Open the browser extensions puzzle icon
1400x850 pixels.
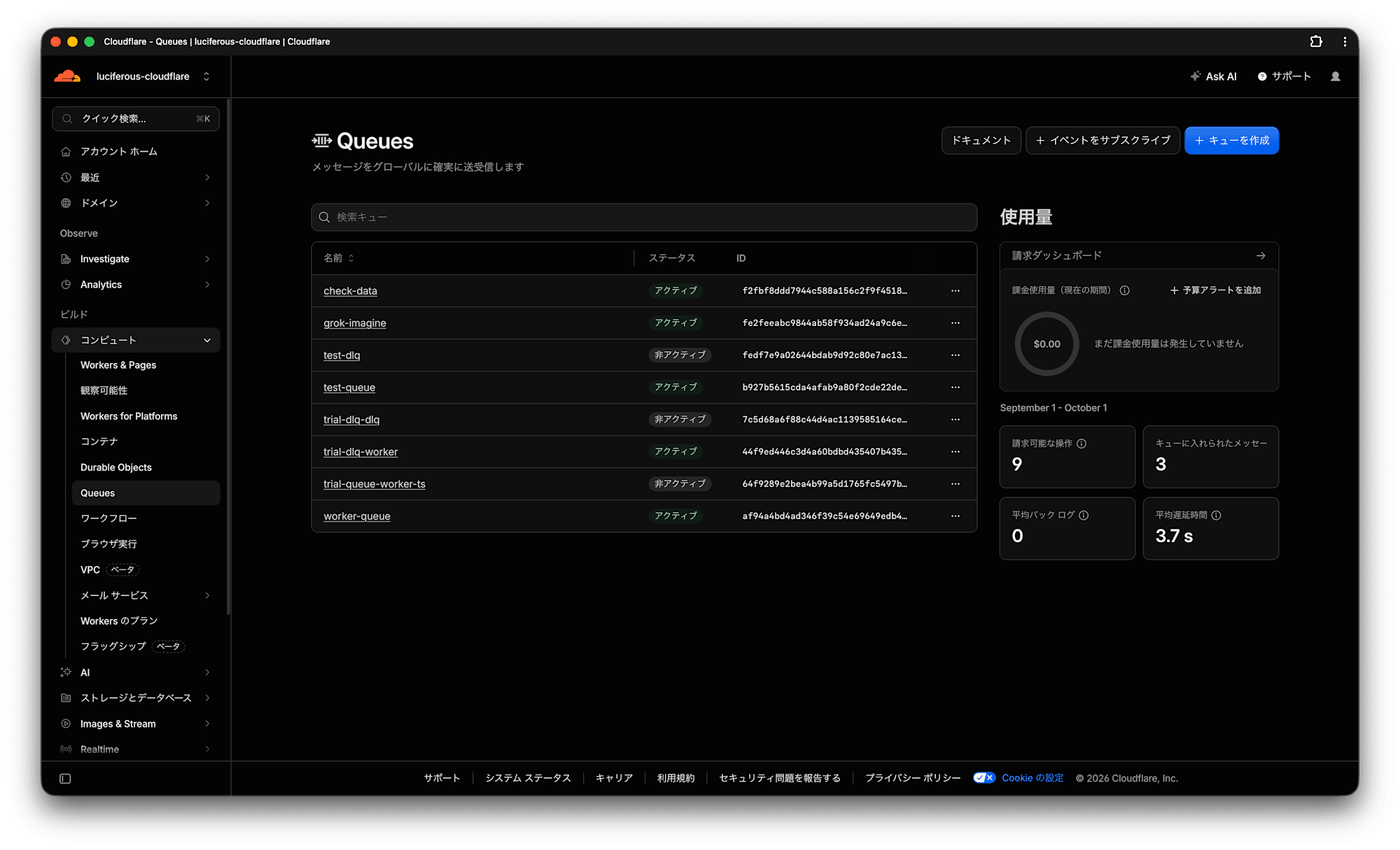pos(1316,41)
